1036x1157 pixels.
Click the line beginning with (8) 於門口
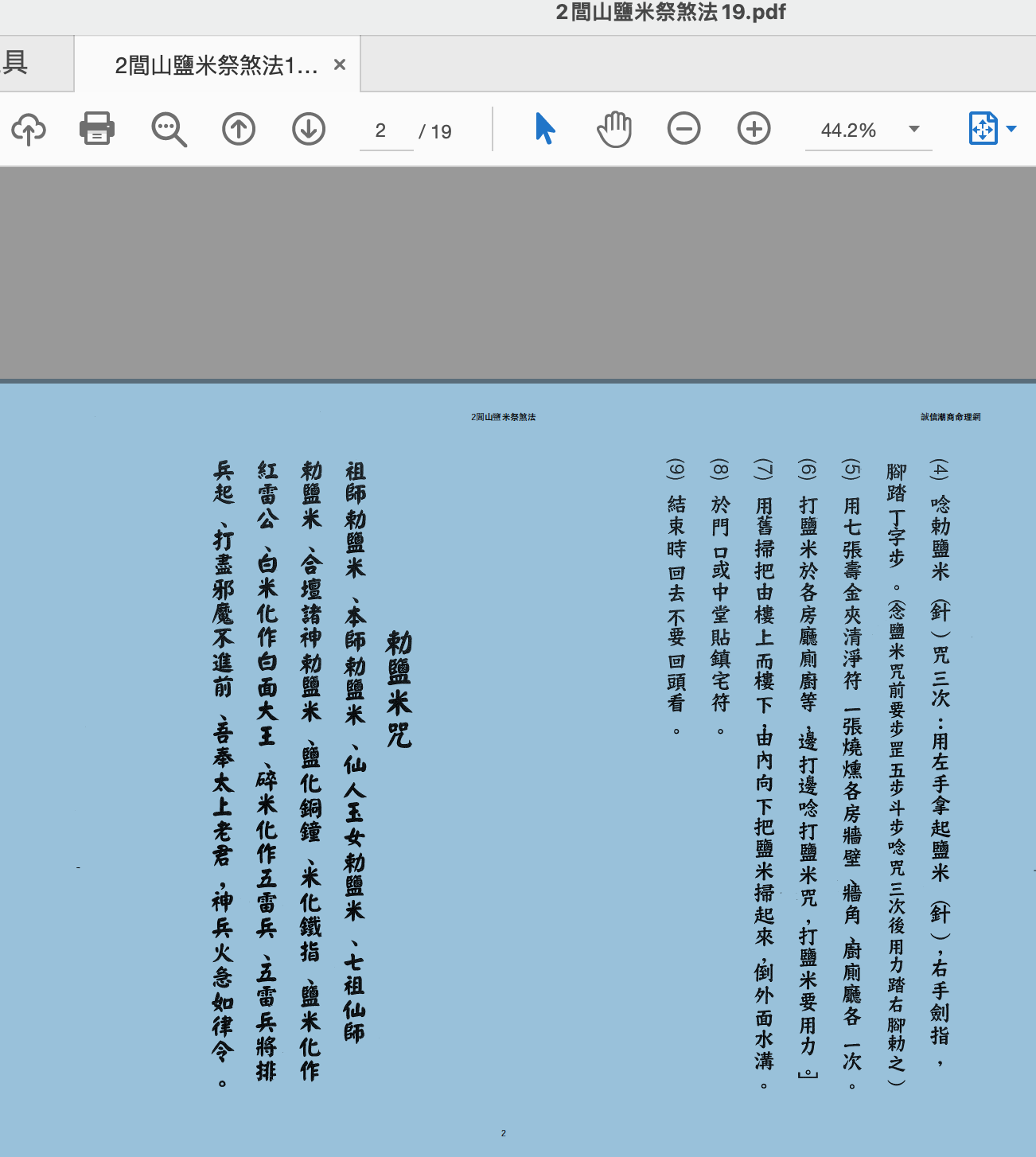point(720,597)
